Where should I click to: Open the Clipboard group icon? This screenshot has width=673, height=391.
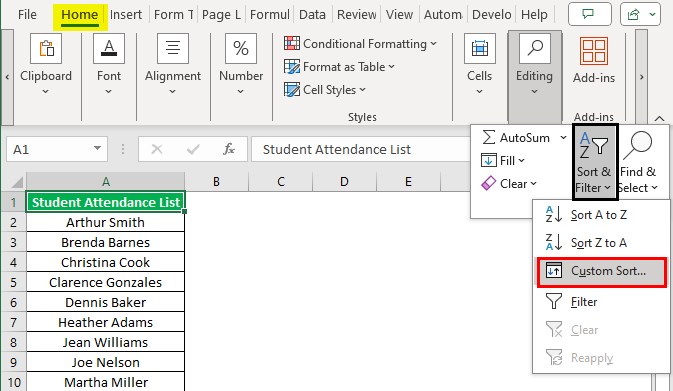46,48
